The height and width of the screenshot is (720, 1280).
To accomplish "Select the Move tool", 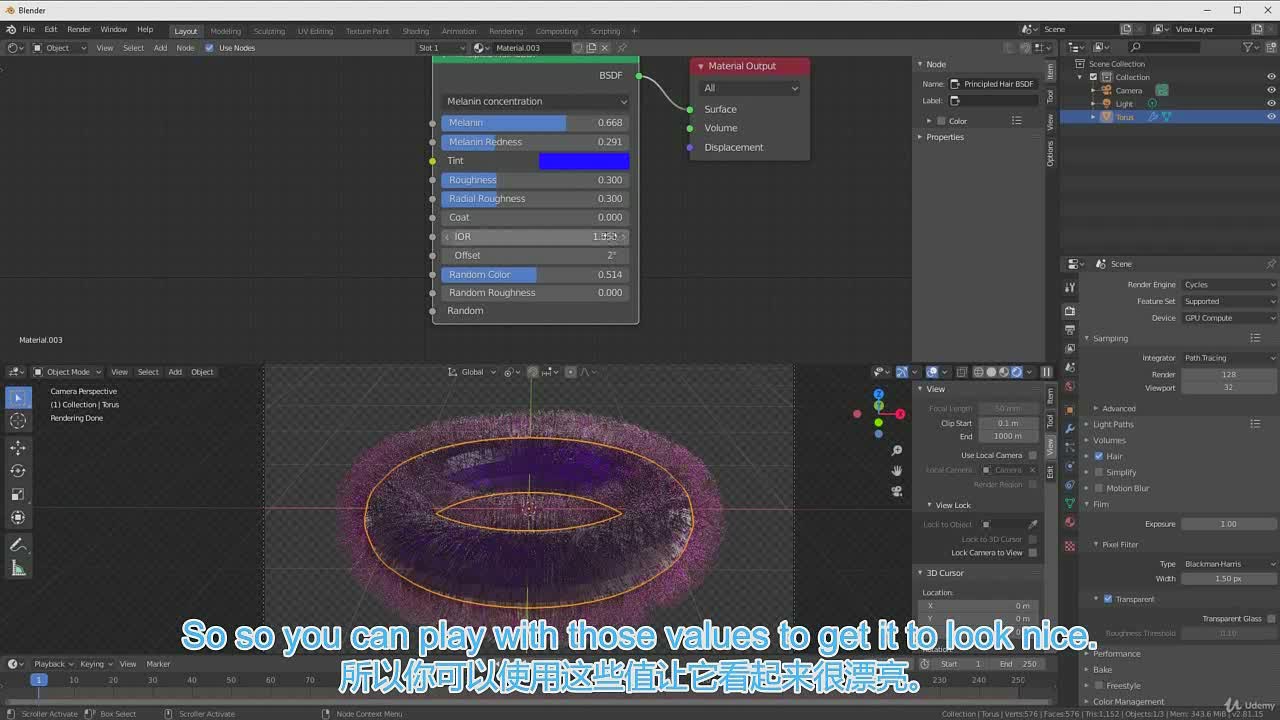I will (18, 448).
